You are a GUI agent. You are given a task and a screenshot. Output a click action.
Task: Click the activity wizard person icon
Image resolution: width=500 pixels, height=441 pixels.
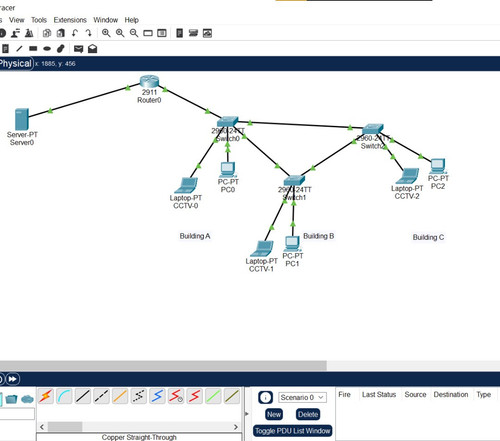point(15,33)
